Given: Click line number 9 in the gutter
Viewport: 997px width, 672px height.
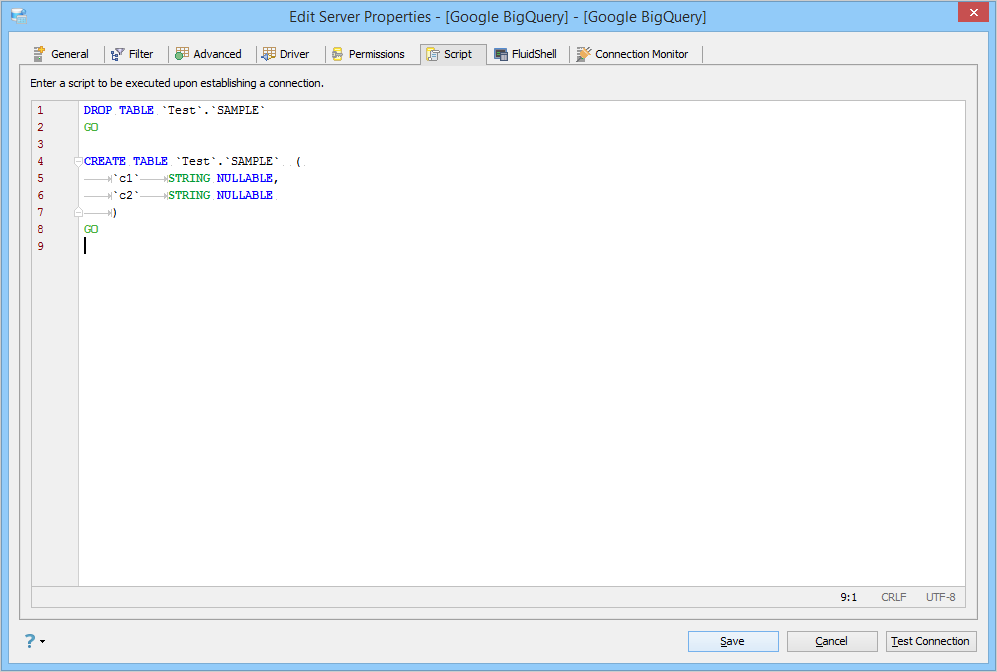Looking at the screenshot, I should (x=40, y=246).
